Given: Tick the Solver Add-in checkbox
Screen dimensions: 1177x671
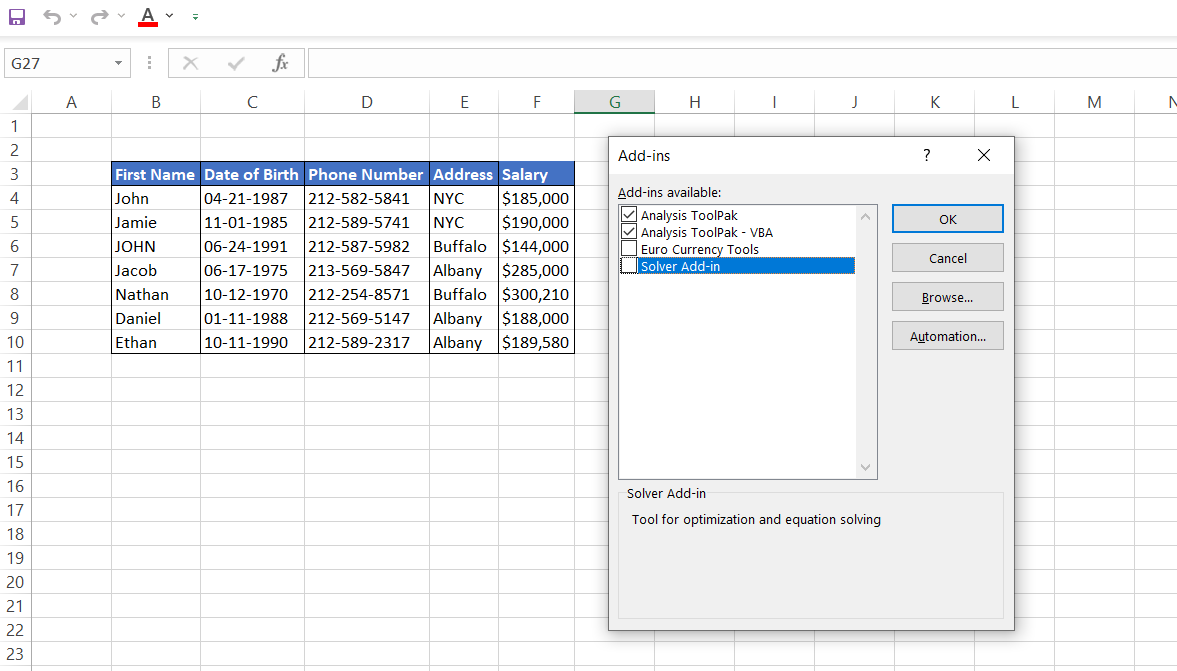Looking at the screenshot, I should coord(629,266).
